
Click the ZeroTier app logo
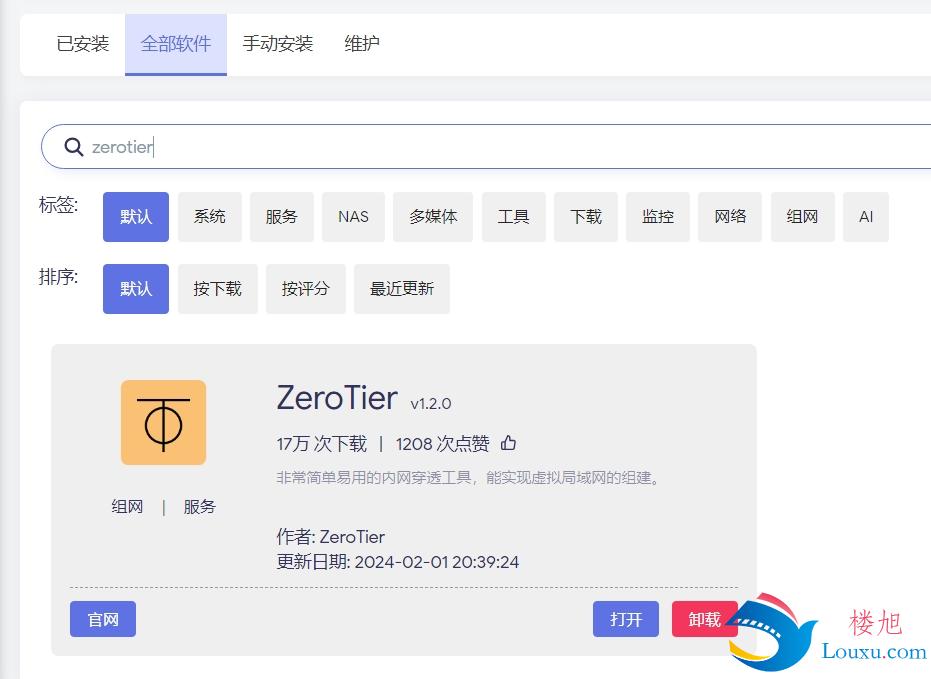point(163,423)
